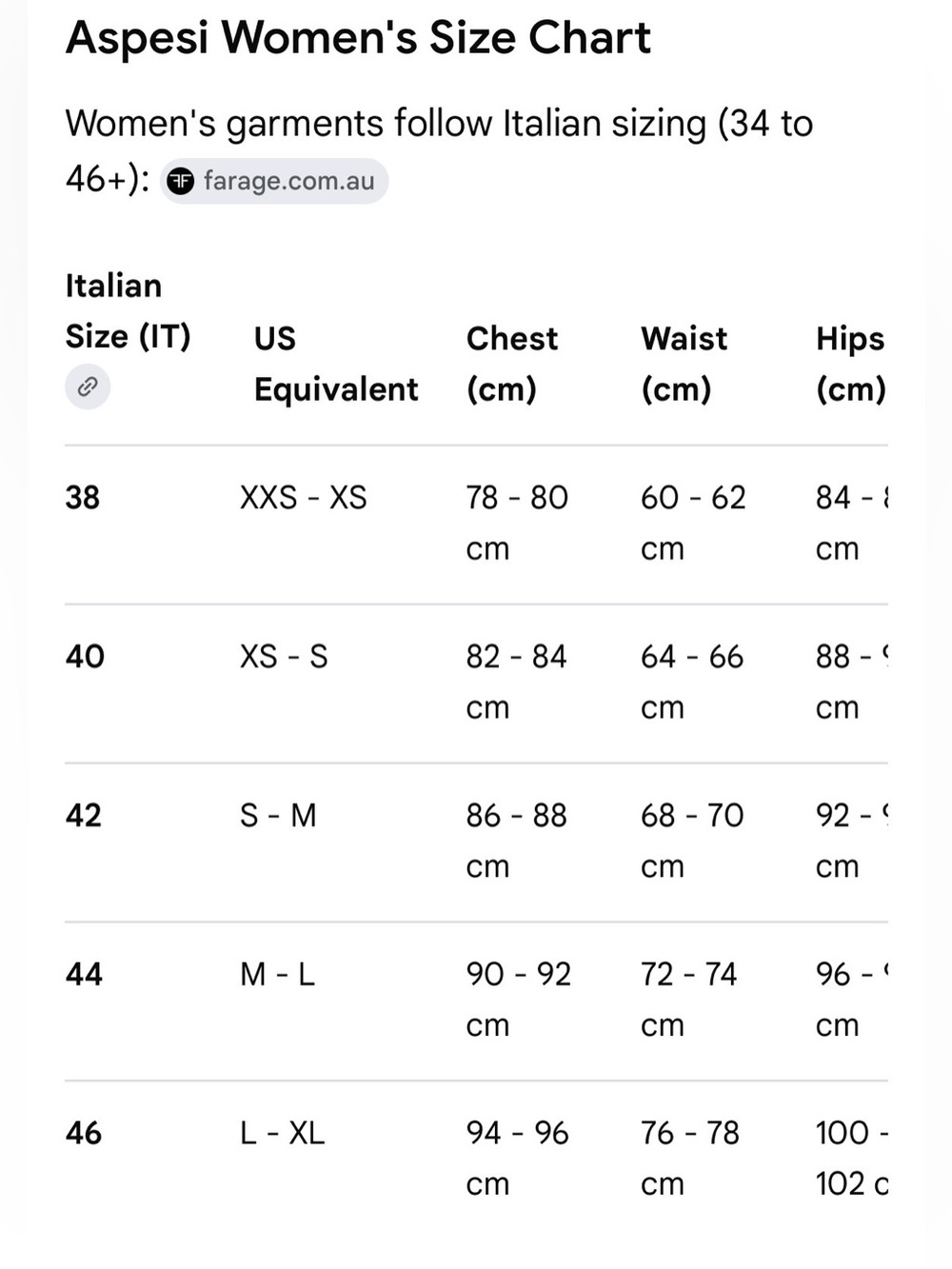Click the XXS - XS equivalent cell
Image resolution: width=952 pixels, height=1269 pixels.
[304, 498]
